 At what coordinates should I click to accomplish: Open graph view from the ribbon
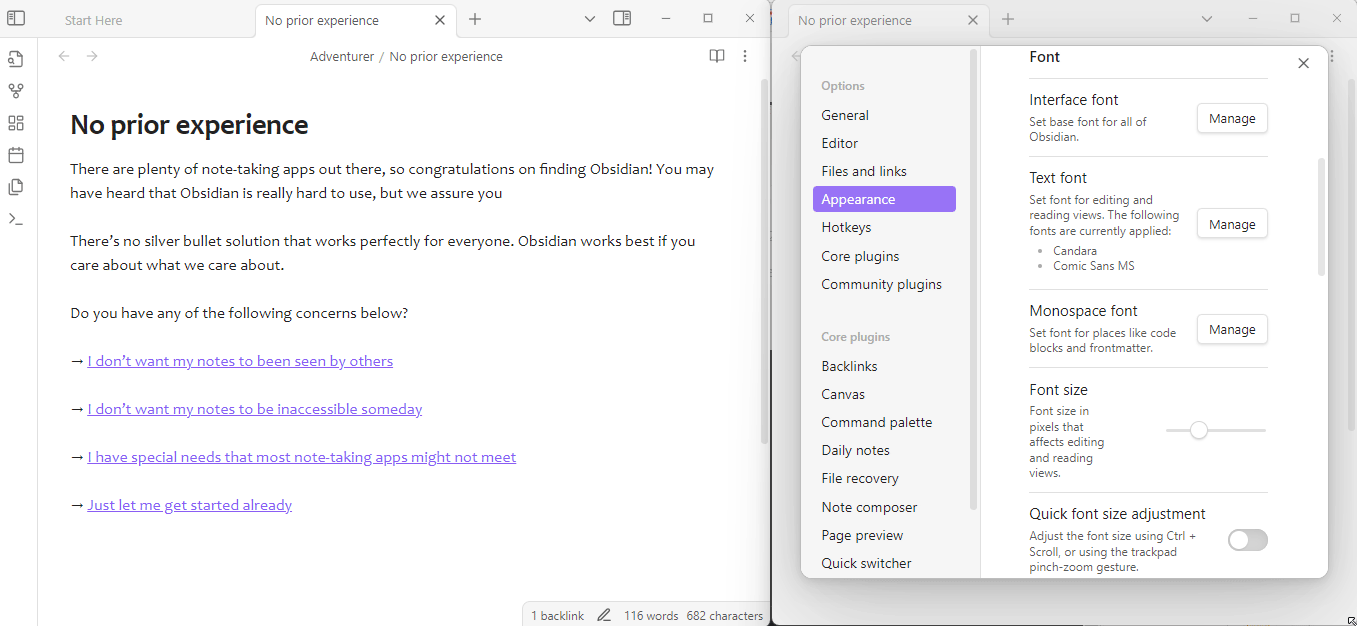[16, 91]
